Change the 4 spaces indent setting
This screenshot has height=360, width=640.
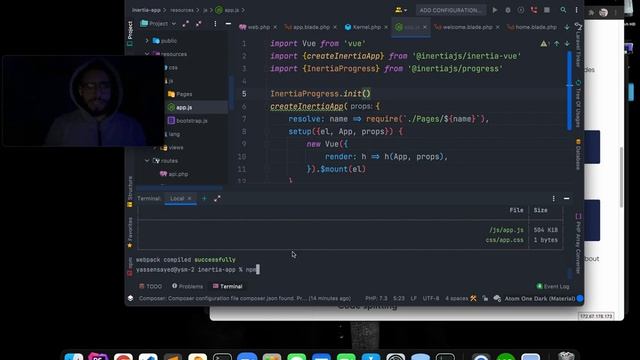pyautogui.click(x=457, y=298)
